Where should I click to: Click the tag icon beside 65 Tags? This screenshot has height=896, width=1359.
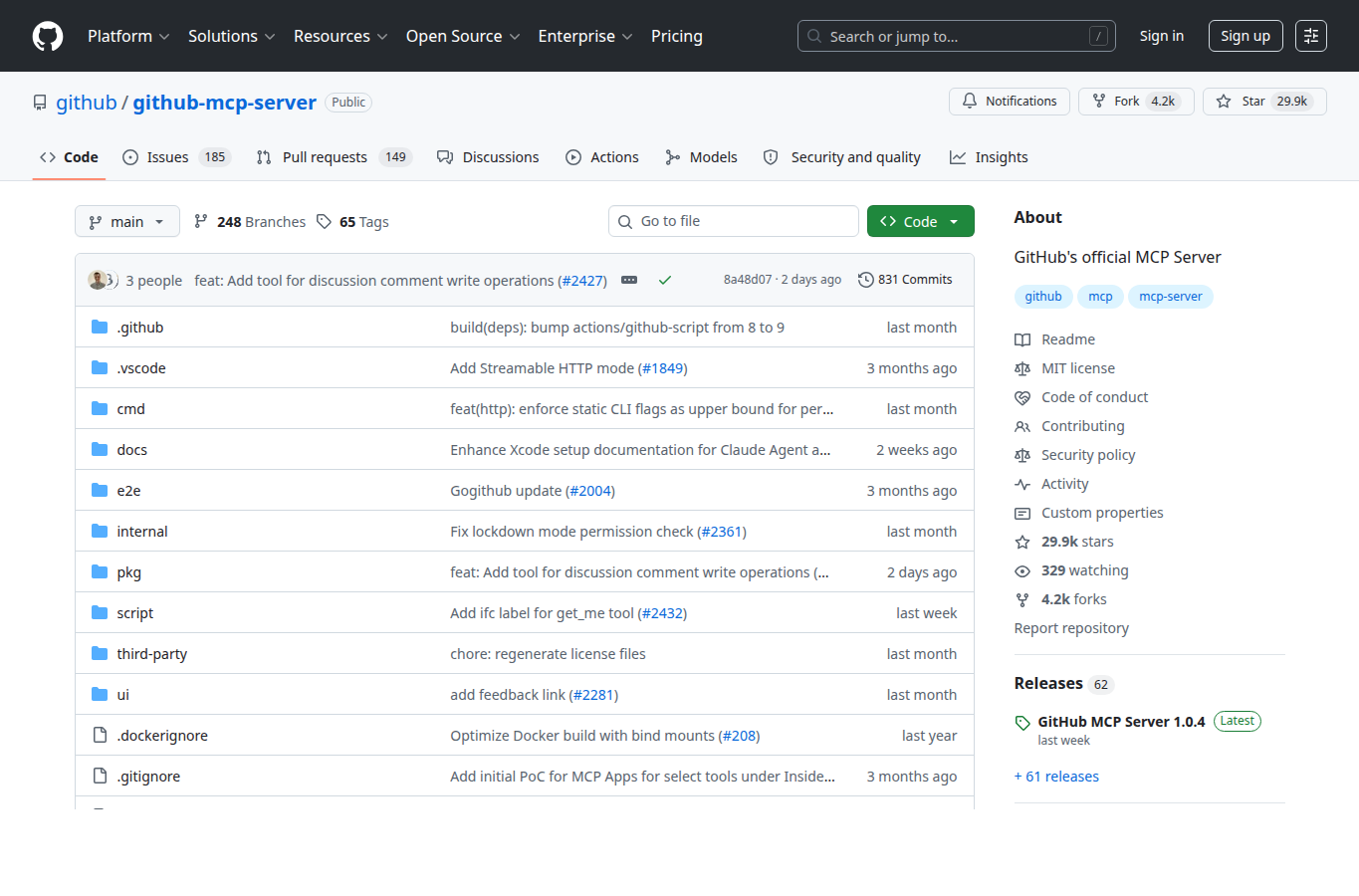pyautogui.click(x=324, y=221)
